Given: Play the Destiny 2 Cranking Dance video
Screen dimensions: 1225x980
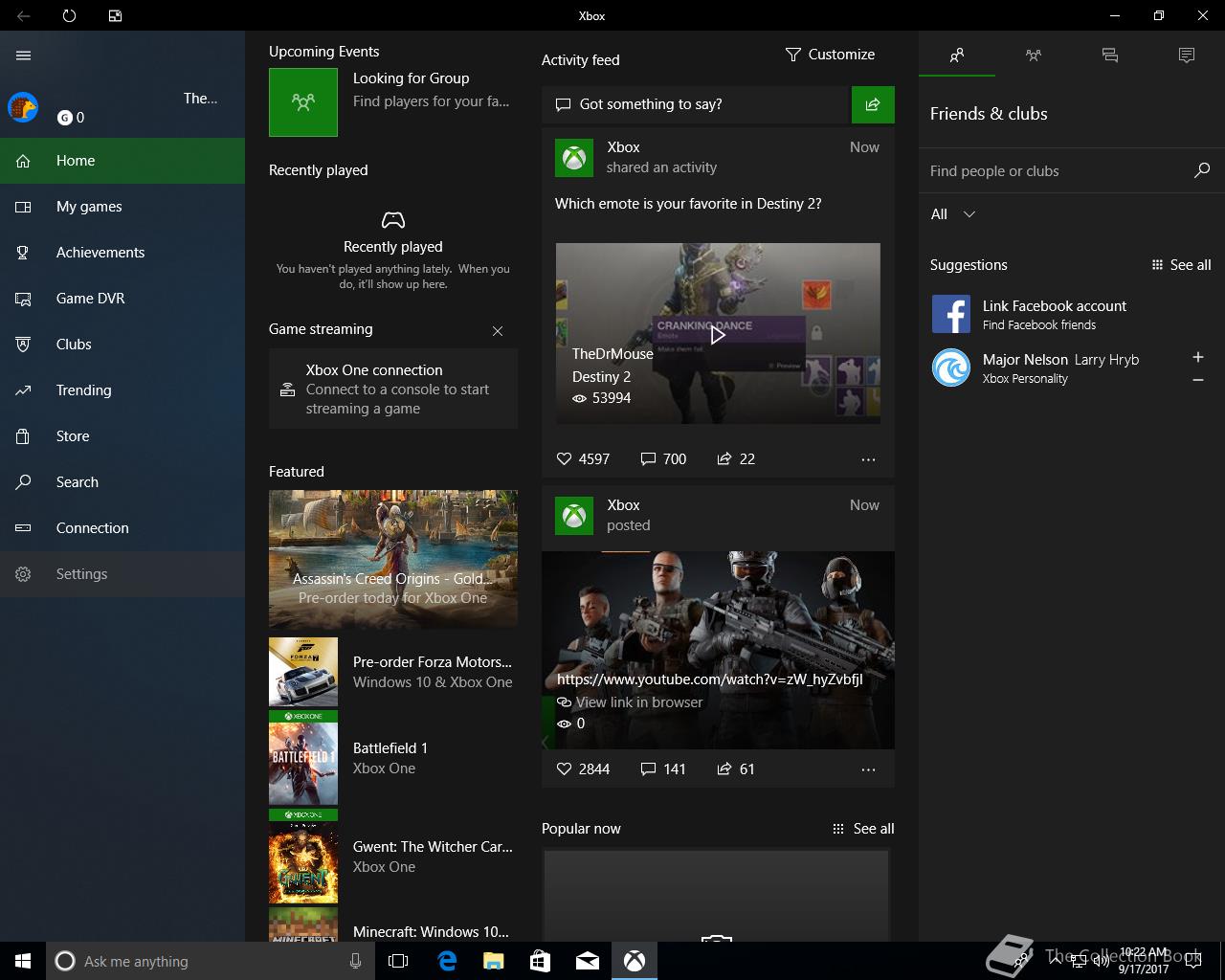Looking at the screenshot, I should [x=718, y=333].
